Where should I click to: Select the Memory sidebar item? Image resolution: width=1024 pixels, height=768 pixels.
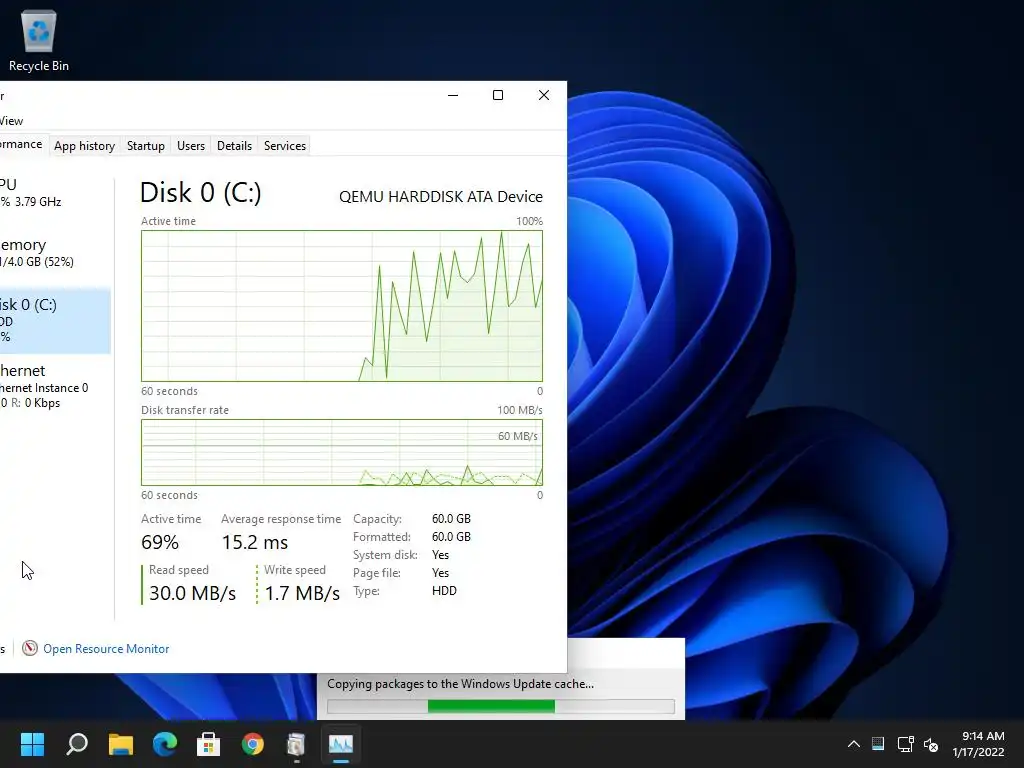tap(55, 253)
